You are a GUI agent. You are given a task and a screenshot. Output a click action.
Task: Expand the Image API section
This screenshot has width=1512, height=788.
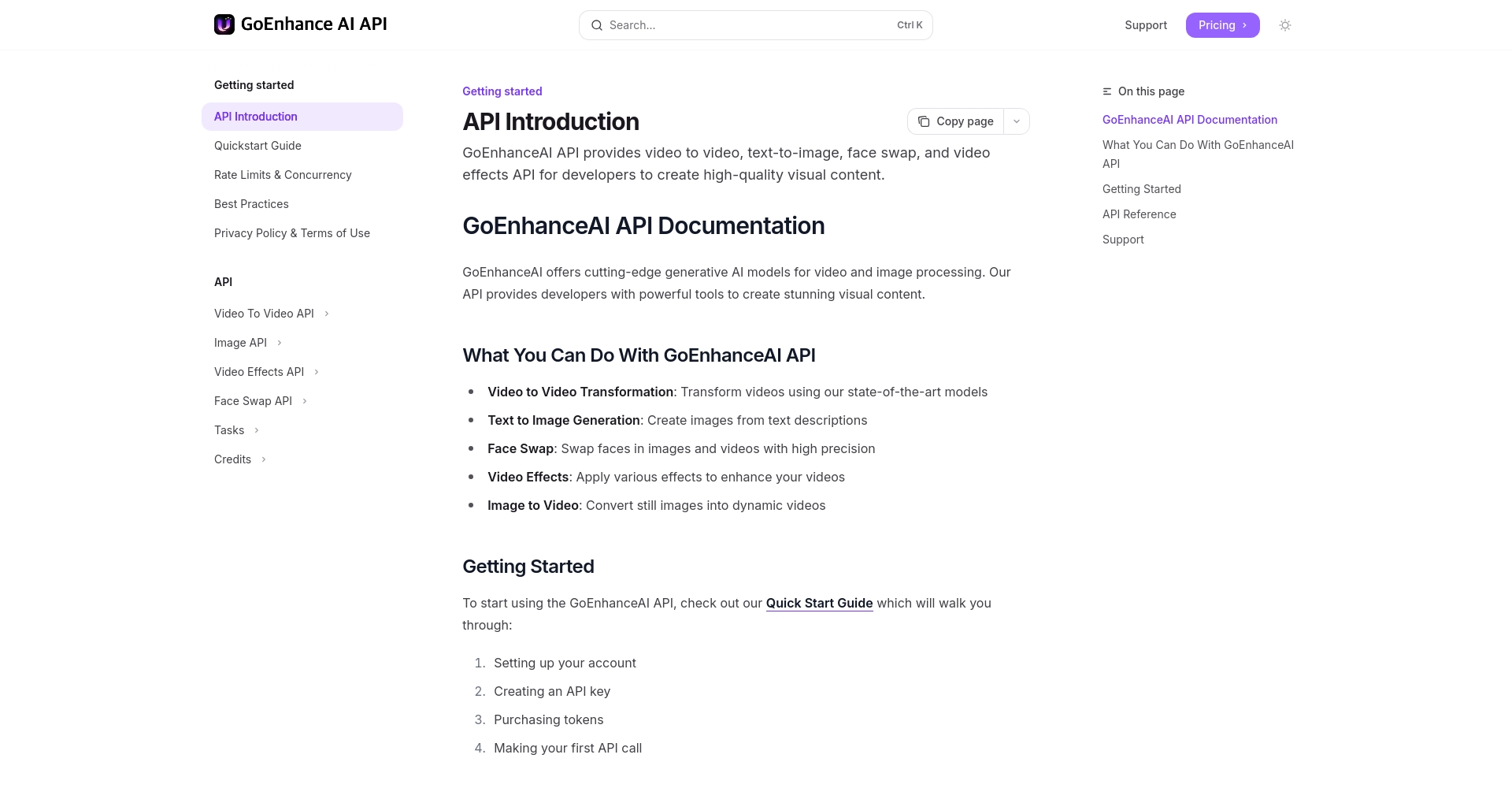[280, 343]
